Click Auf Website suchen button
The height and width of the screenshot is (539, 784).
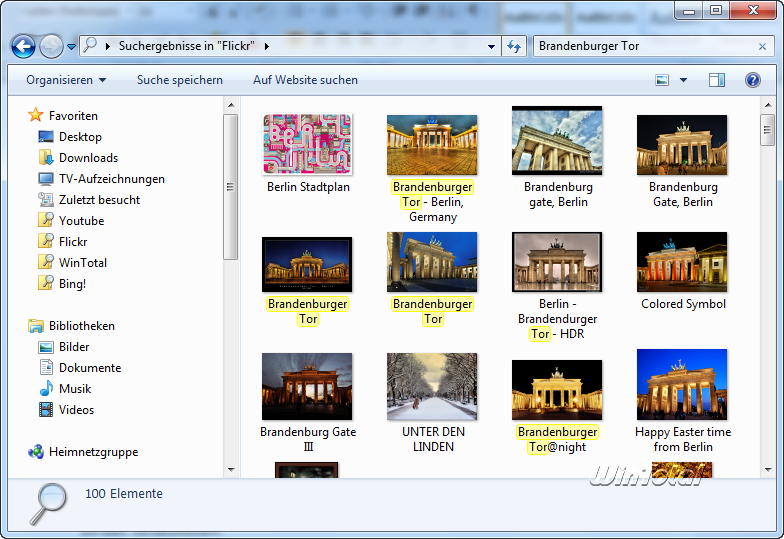point(305,80)
